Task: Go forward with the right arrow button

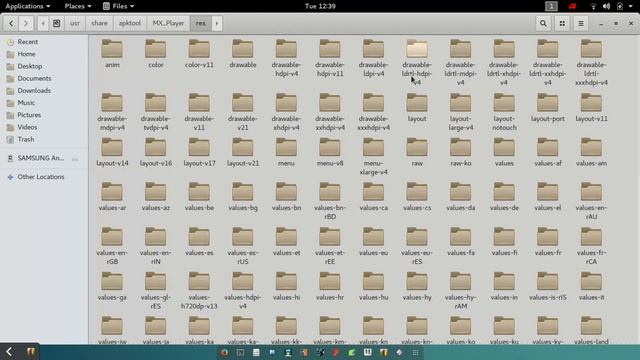Action: click(26, 23)
